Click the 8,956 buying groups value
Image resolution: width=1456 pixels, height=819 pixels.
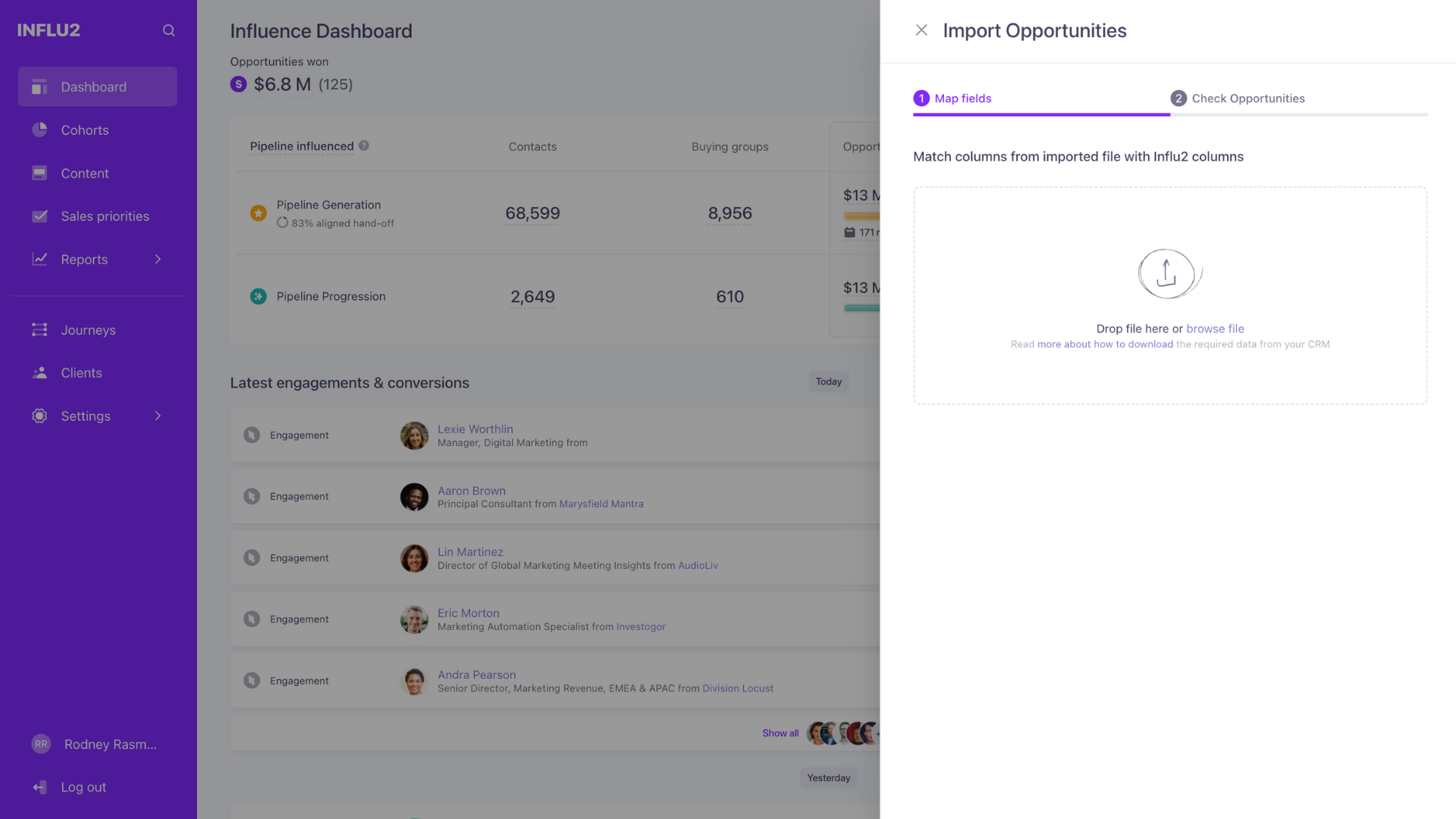(x=730, y=213)
